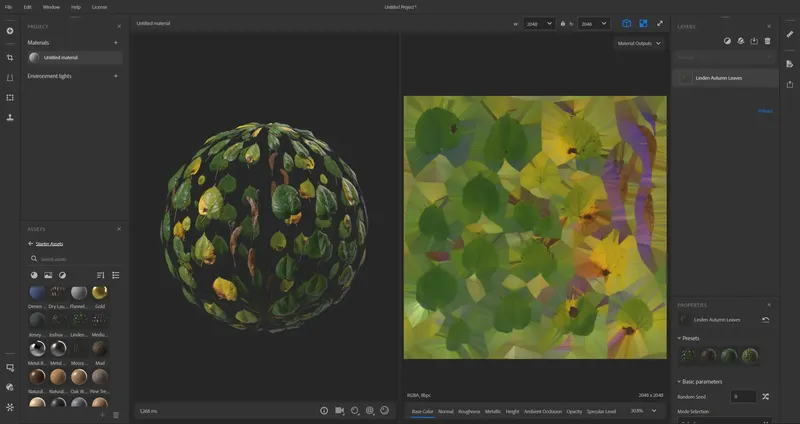The height and width of the screenshot is (424, 800).
Task: Click the Clone Stamp tool icon
Action: [10, 117]
